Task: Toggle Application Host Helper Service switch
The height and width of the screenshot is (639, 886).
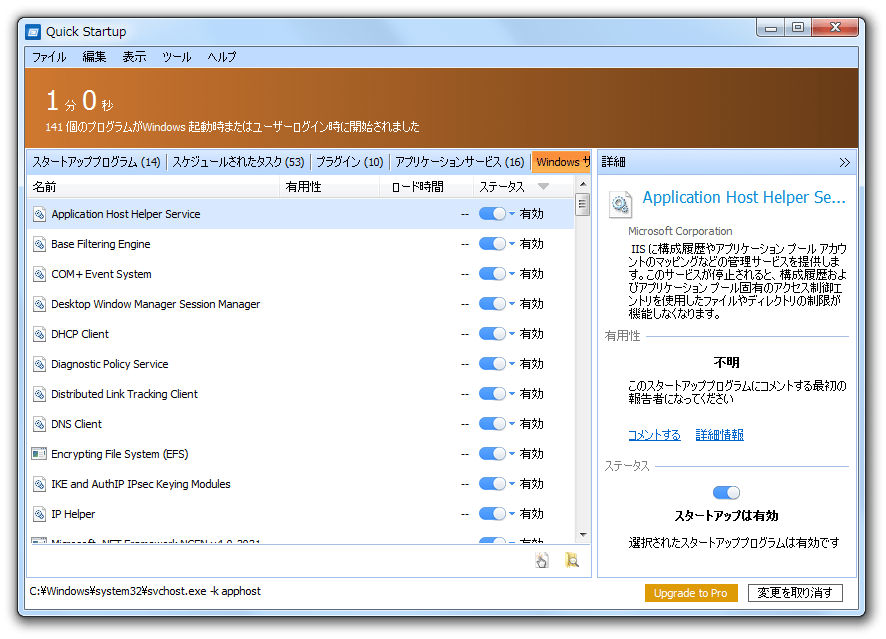Action: tap(492, 214)
